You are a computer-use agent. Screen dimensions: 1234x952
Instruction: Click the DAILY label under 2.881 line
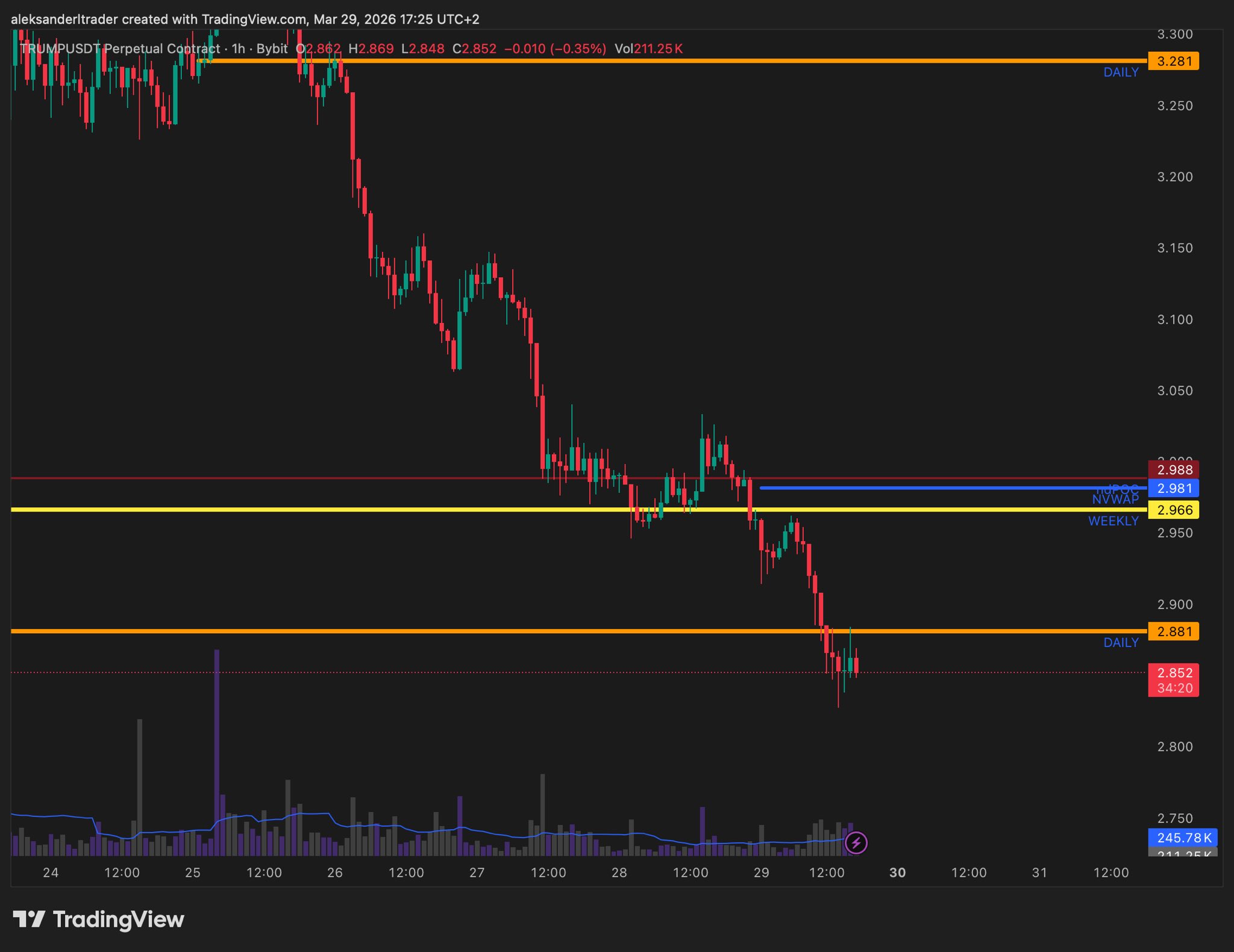click(x=1121, y=643)
